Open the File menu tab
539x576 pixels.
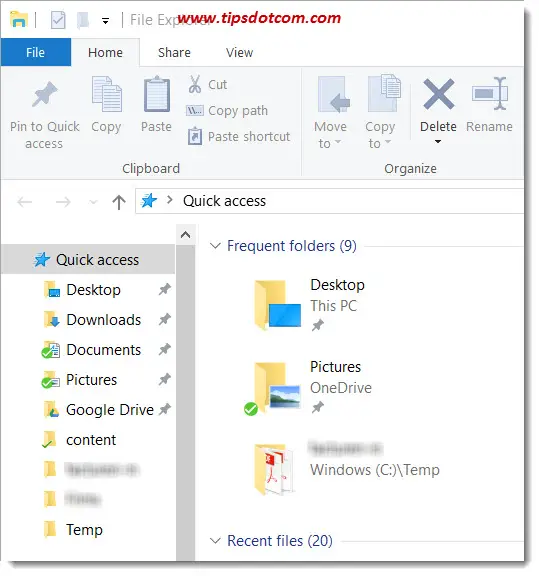coord(36,53)
